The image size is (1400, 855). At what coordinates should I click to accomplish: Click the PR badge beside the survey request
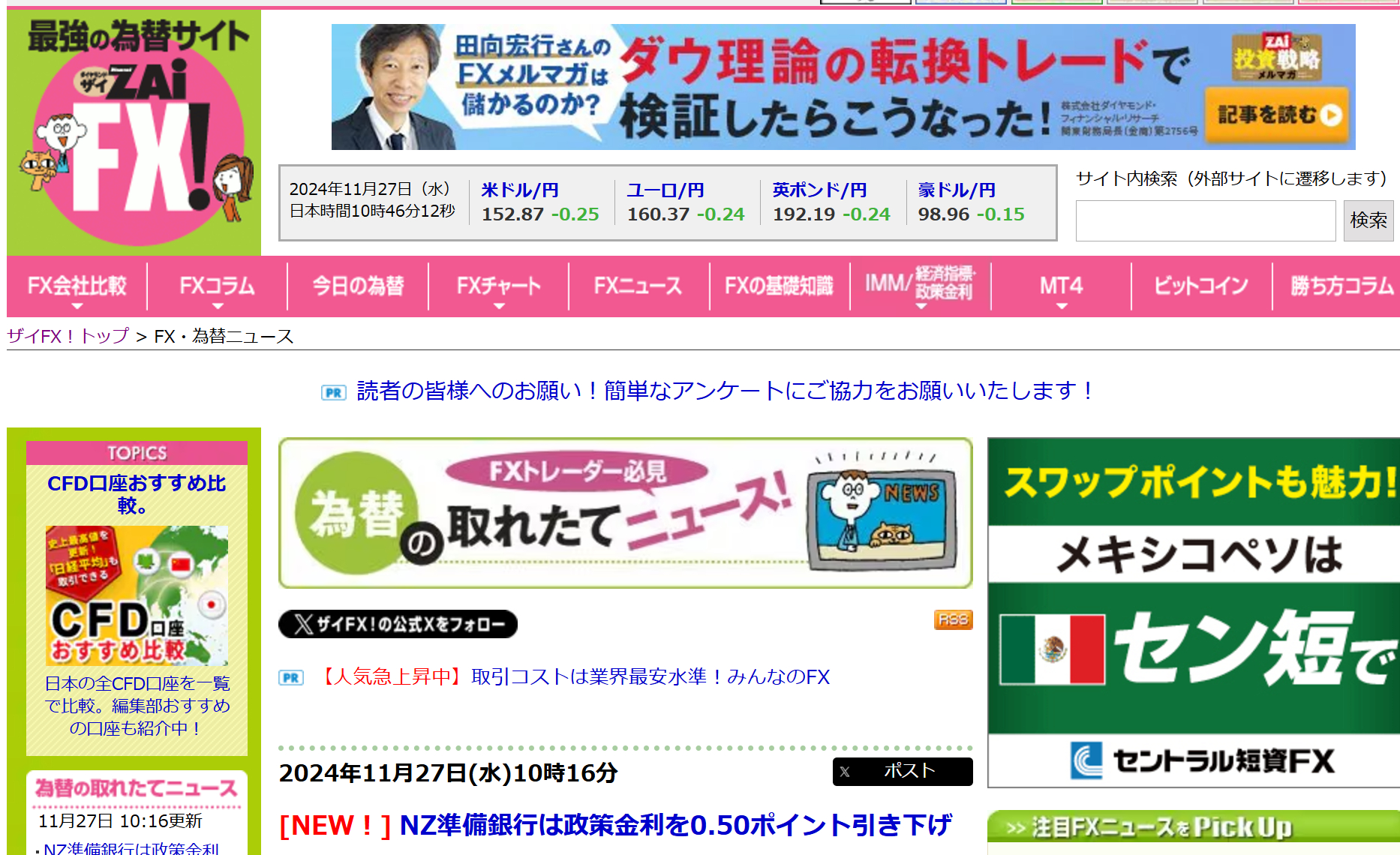pyautogui.click(x=334, y=392)
